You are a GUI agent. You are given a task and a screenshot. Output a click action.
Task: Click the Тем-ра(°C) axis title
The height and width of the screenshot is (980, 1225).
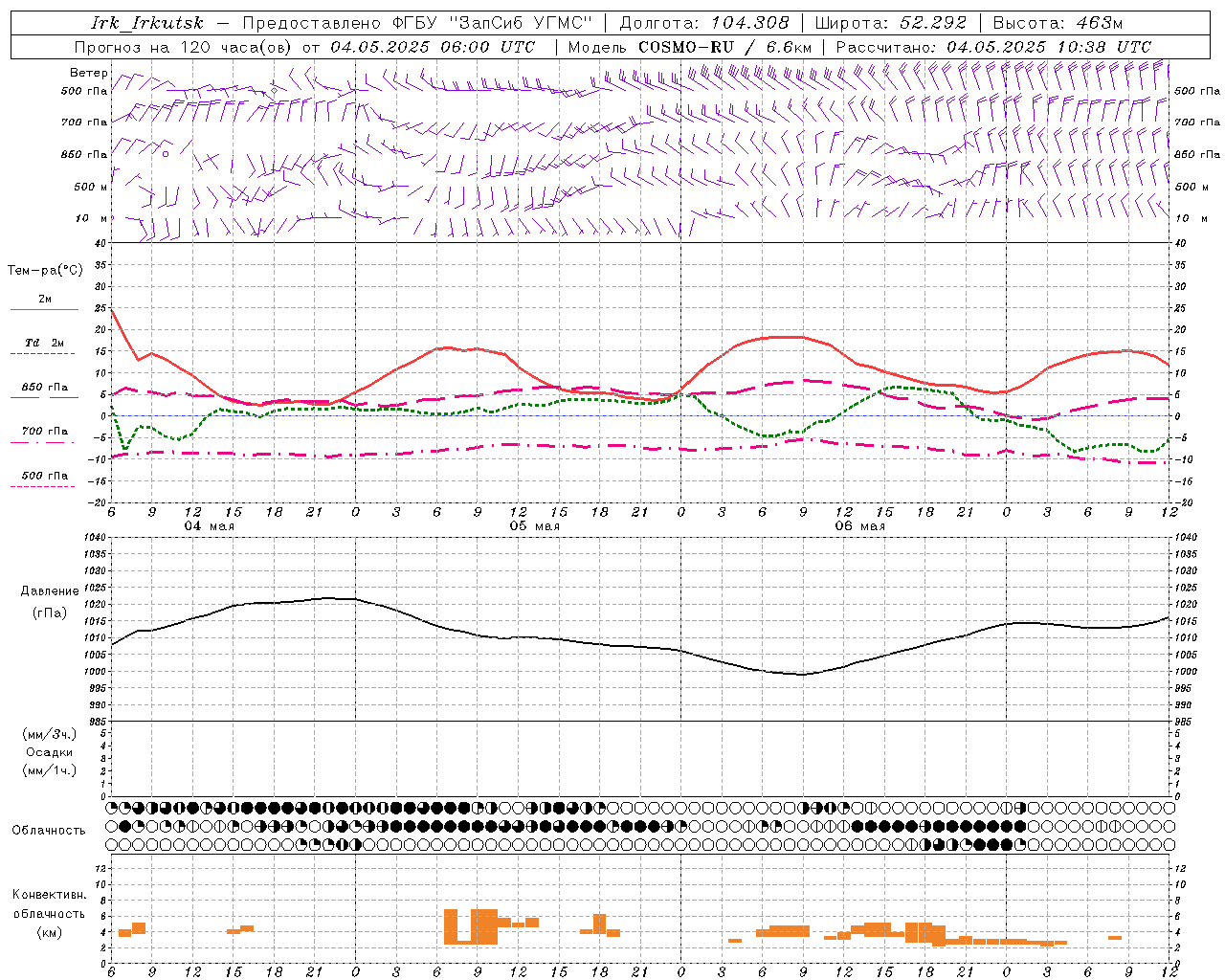click(x=44, y=271)
